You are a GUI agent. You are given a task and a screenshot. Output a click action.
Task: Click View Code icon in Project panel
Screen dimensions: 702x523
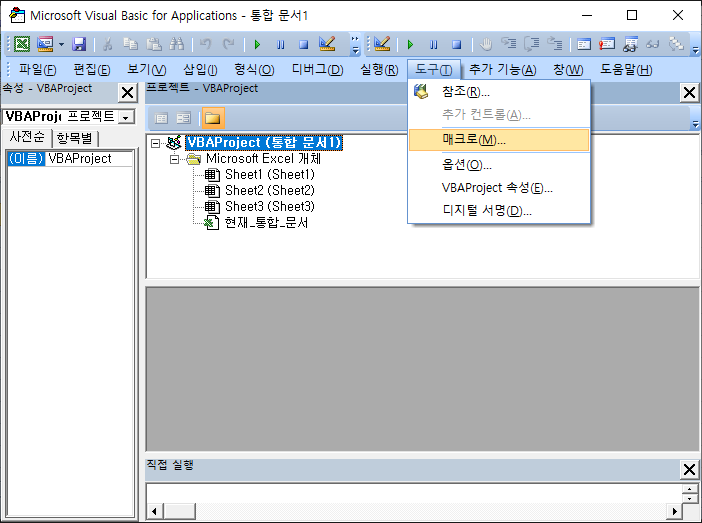[161, 118]
